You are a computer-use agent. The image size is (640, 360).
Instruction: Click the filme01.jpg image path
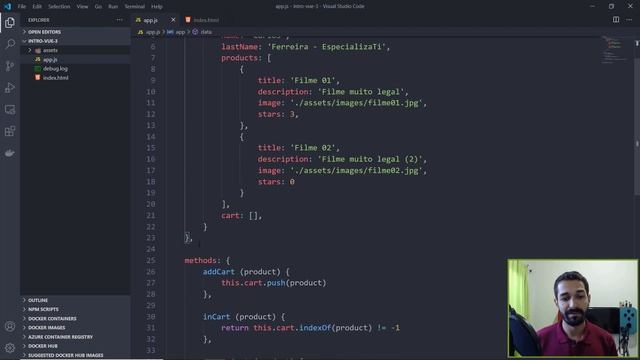click(356, 103)
